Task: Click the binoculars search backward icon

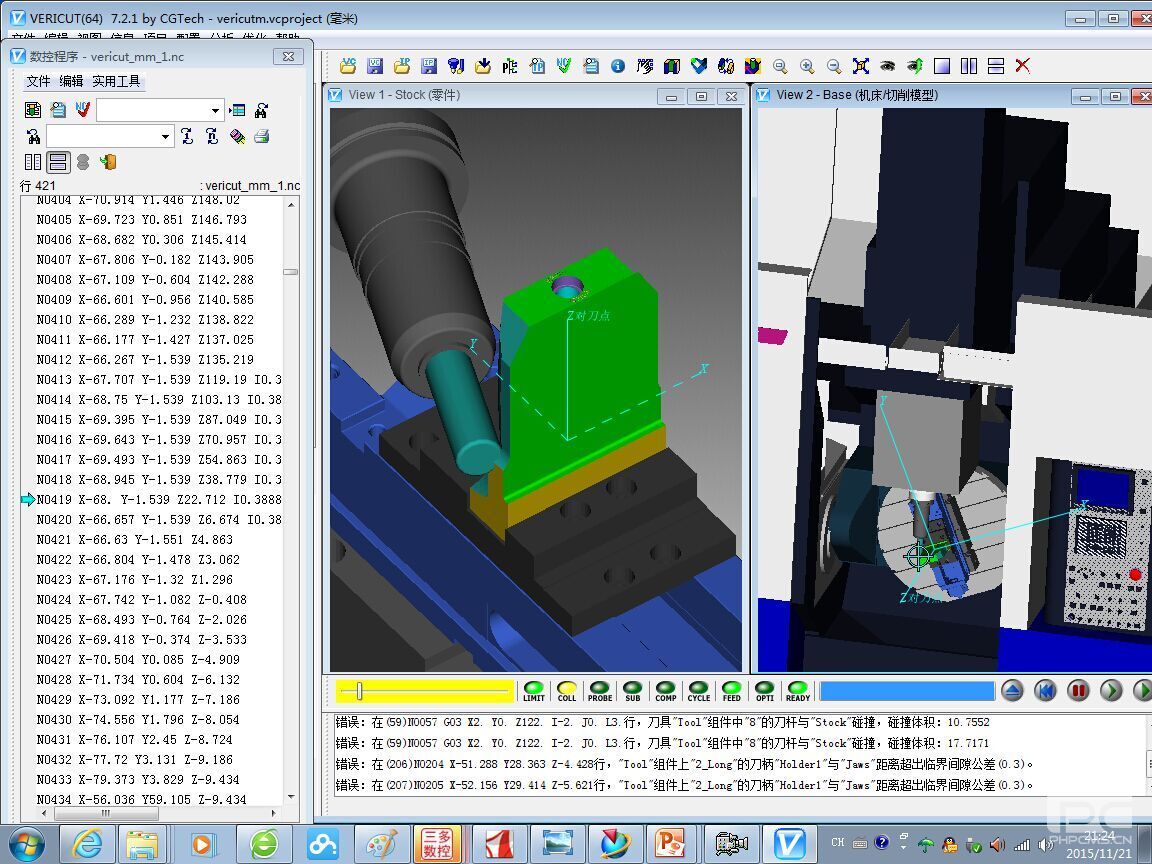Action: pyautogui.click(x=33, y=137)
